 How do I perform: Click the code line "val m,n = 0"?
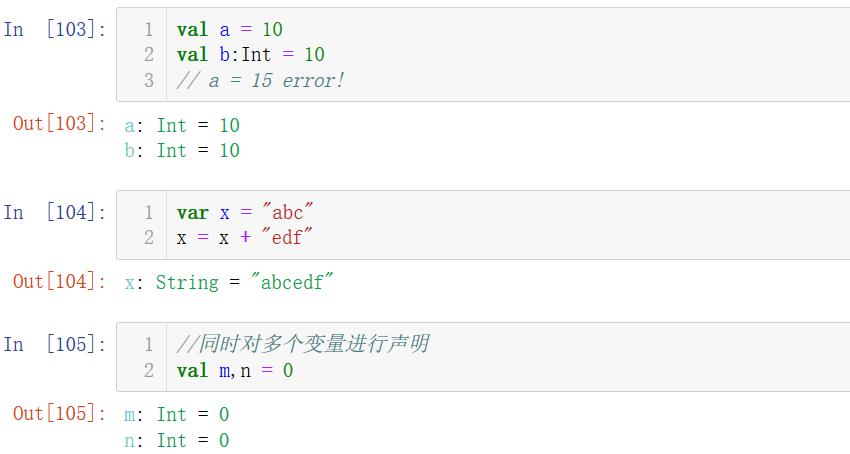[235, 371]
